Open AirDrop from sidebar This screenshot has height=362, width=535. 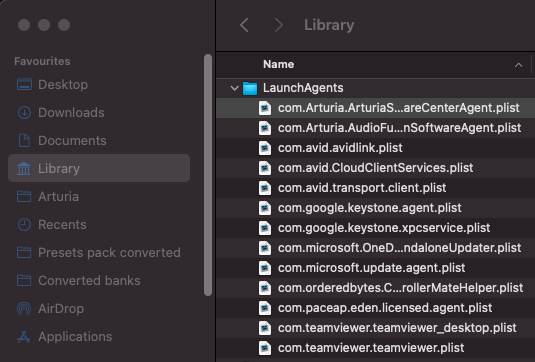coord(99,308)
